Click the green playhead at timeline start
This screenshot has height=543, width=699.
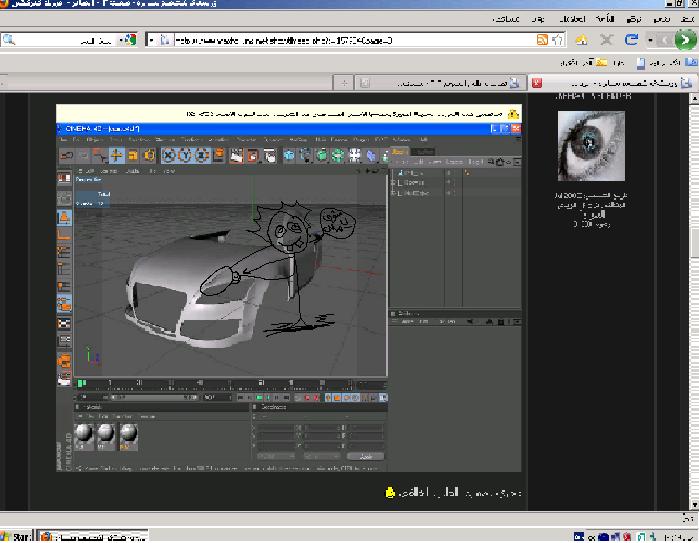82,383
